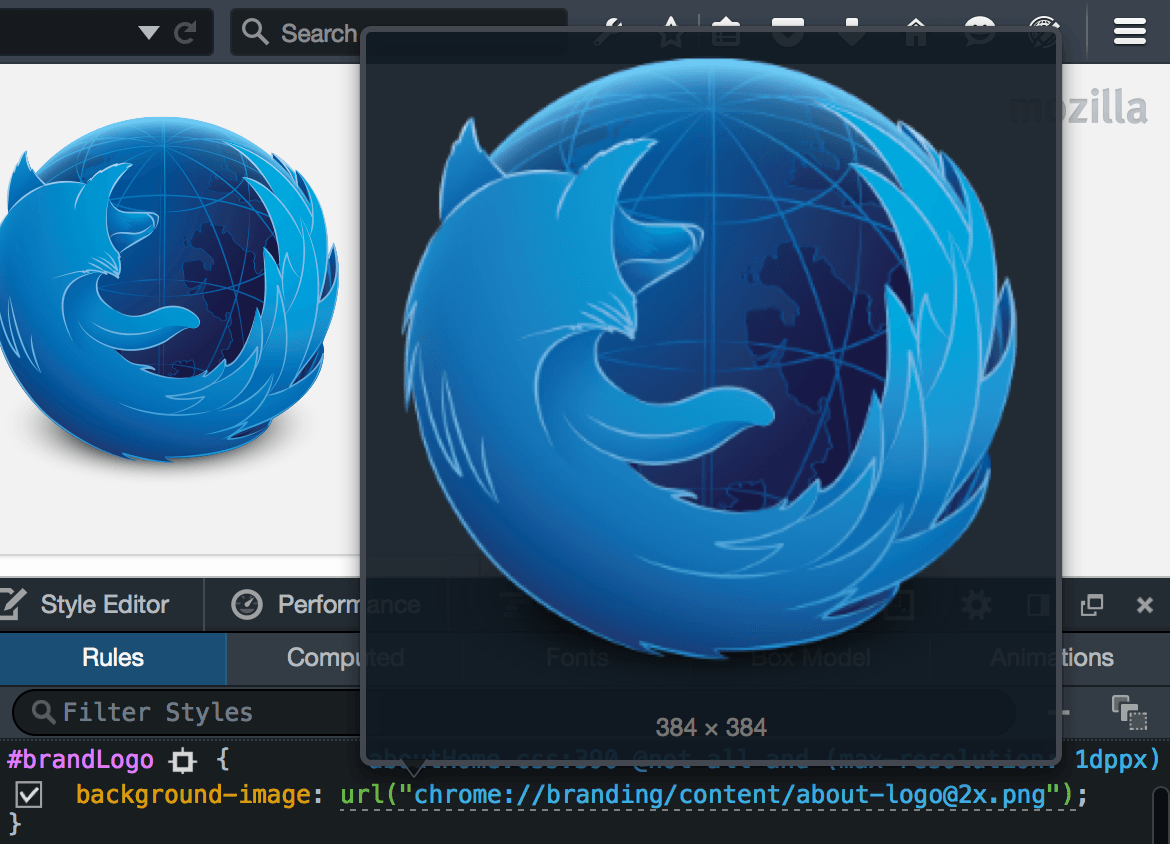Click the about-logo@2x.png URL link
The width and height of the screenshot is (1170, 844).
click(736, 795)
